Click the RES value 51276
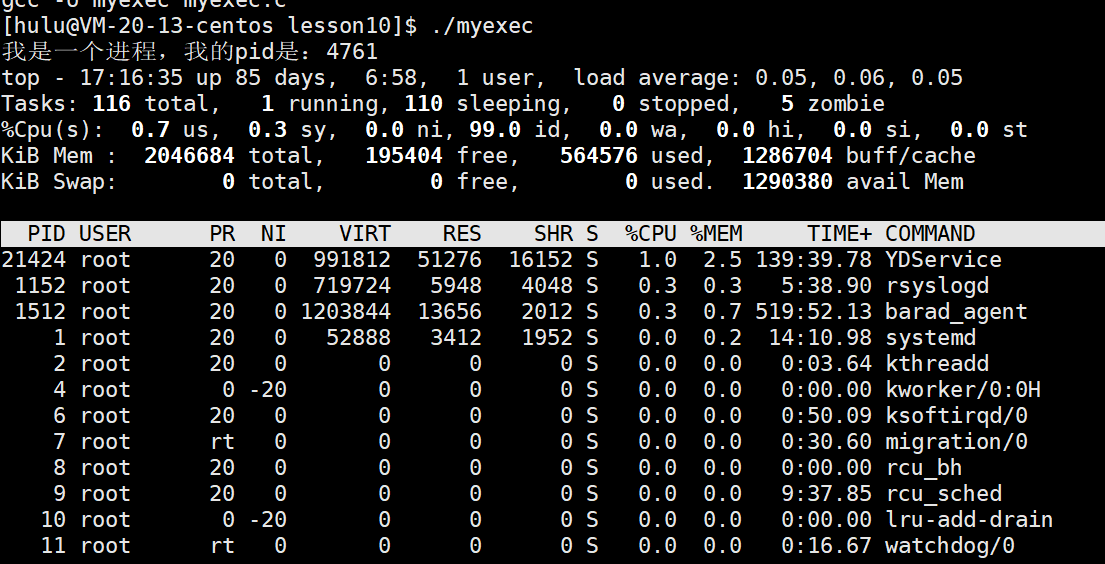Image resolution: width=1105 pixels, height=564 pixels. click(449, 259)
